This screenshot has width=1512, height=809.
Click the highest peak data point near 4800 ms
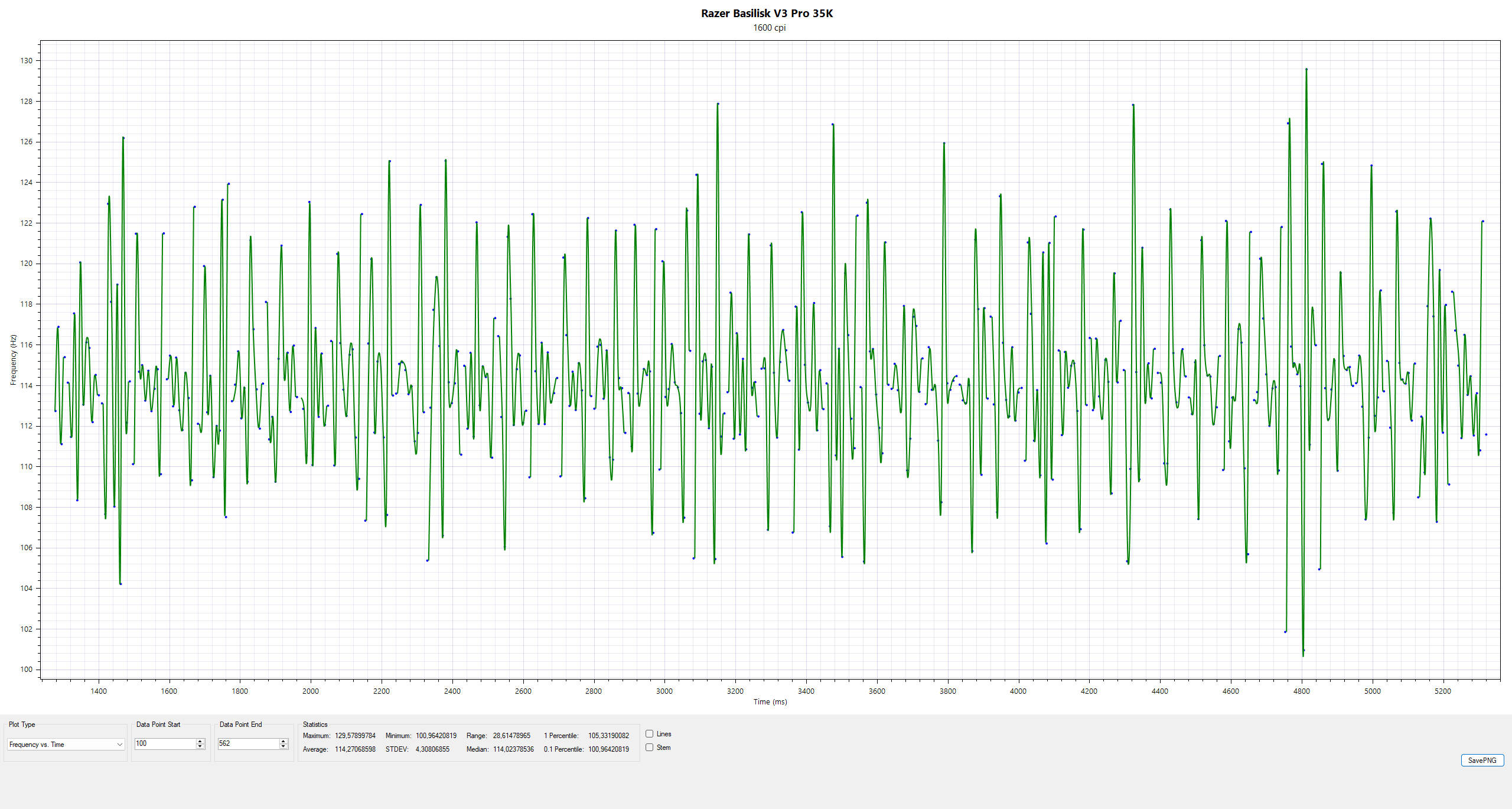click(1306, 69)
